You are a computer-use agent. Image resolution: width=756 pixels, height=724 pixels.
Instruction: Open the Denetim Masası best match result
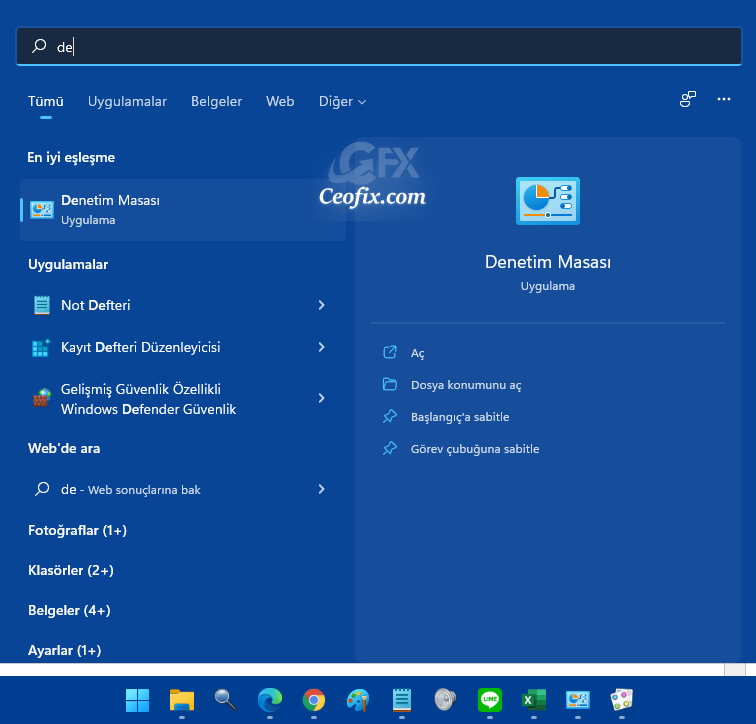tap(183, 210)
